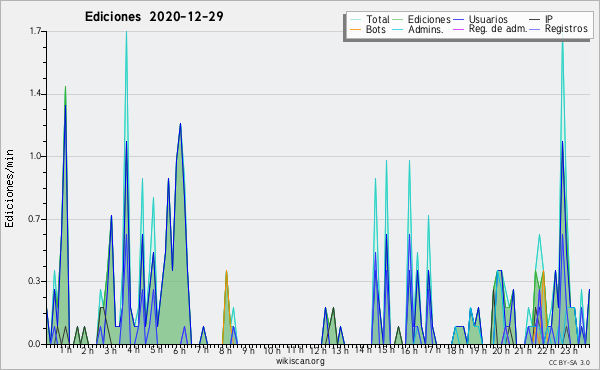Click the Reg. de adm. legend label

pyautogui.click(x=498, y=29)
